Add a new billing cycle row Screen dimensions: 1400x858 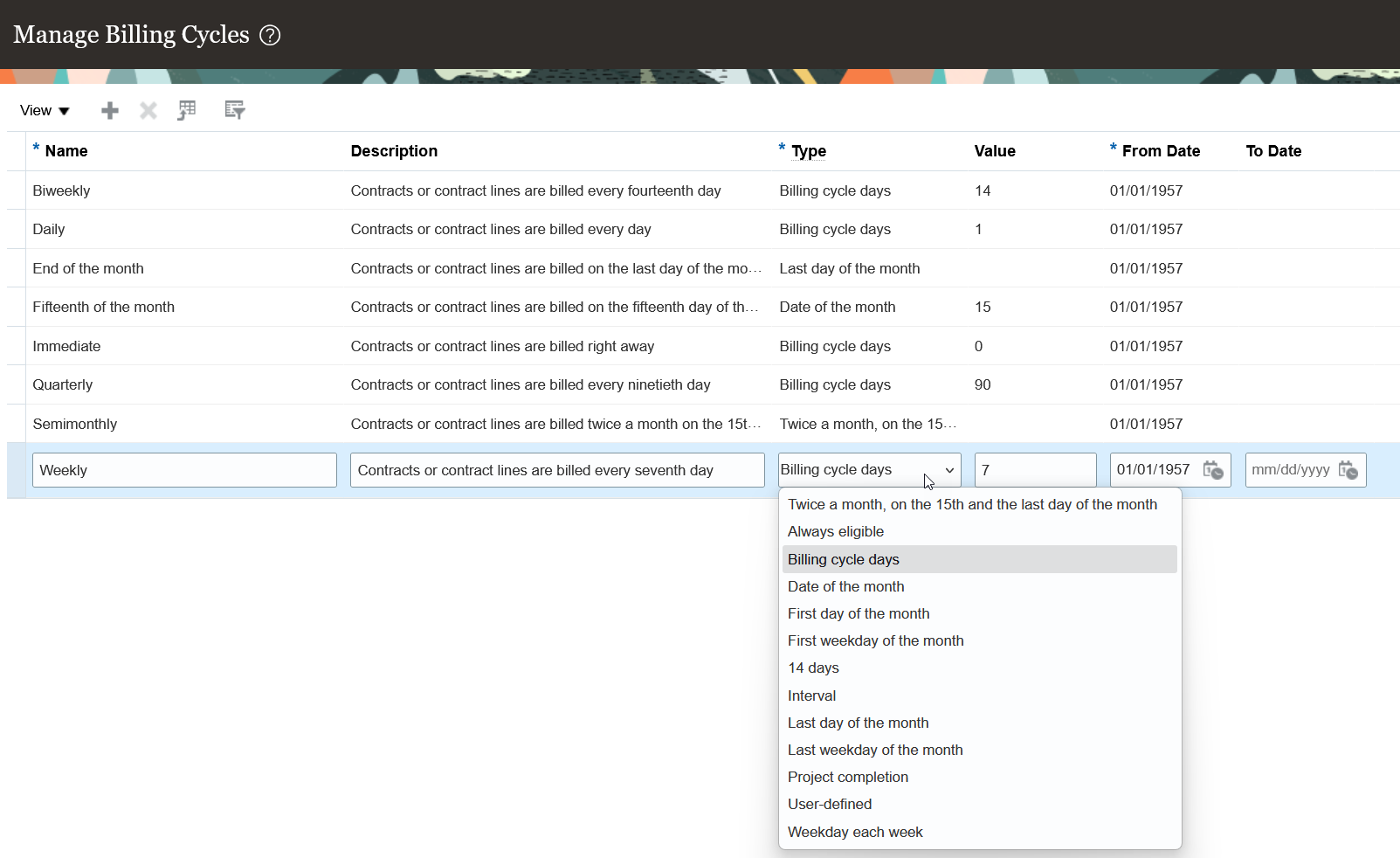click(x=110, y=110)
